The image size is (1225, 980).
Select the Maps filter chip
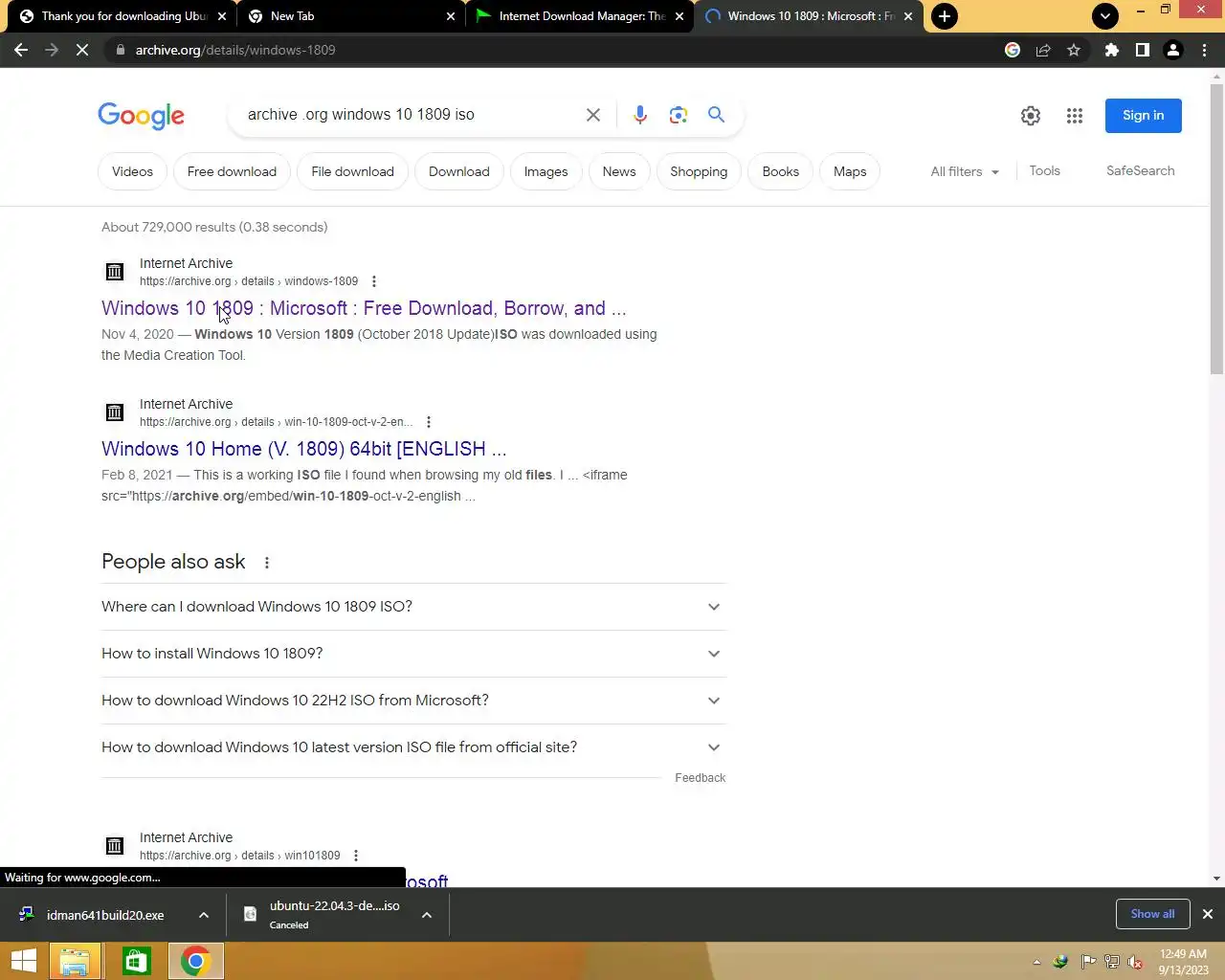(850, 172)
